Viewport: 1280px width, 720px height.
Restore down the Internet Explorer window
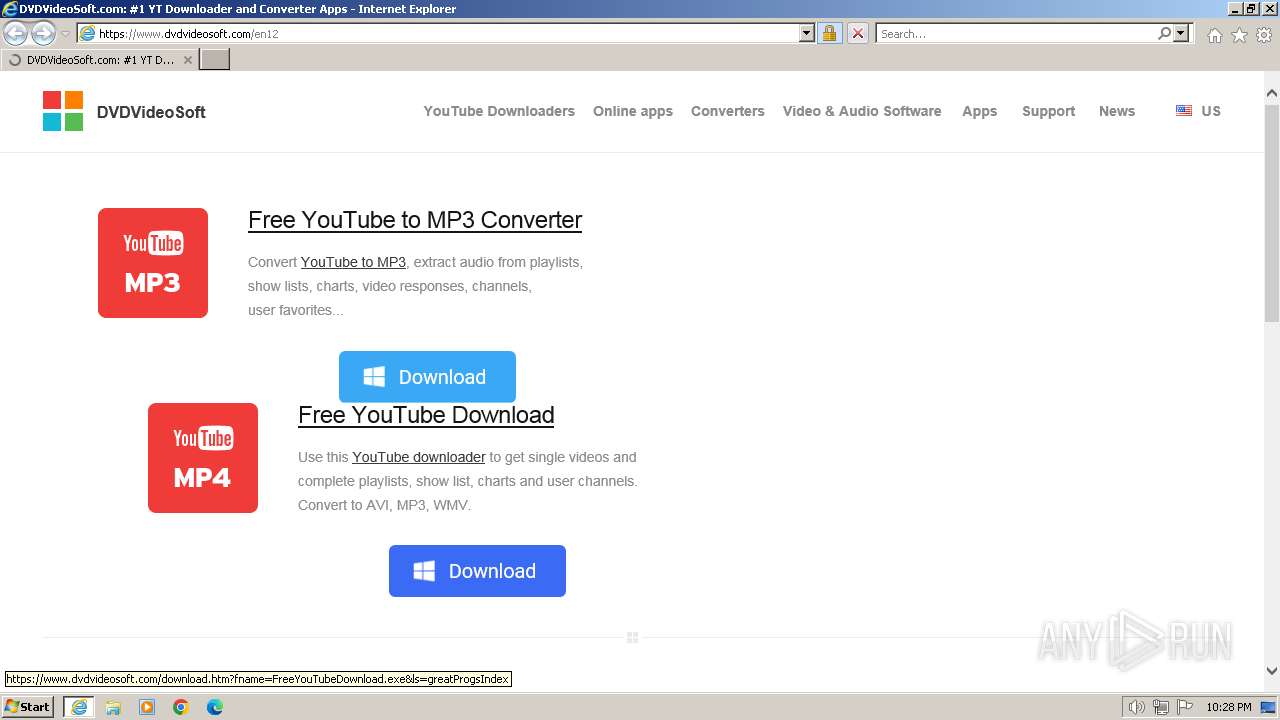pos(1251,8)
